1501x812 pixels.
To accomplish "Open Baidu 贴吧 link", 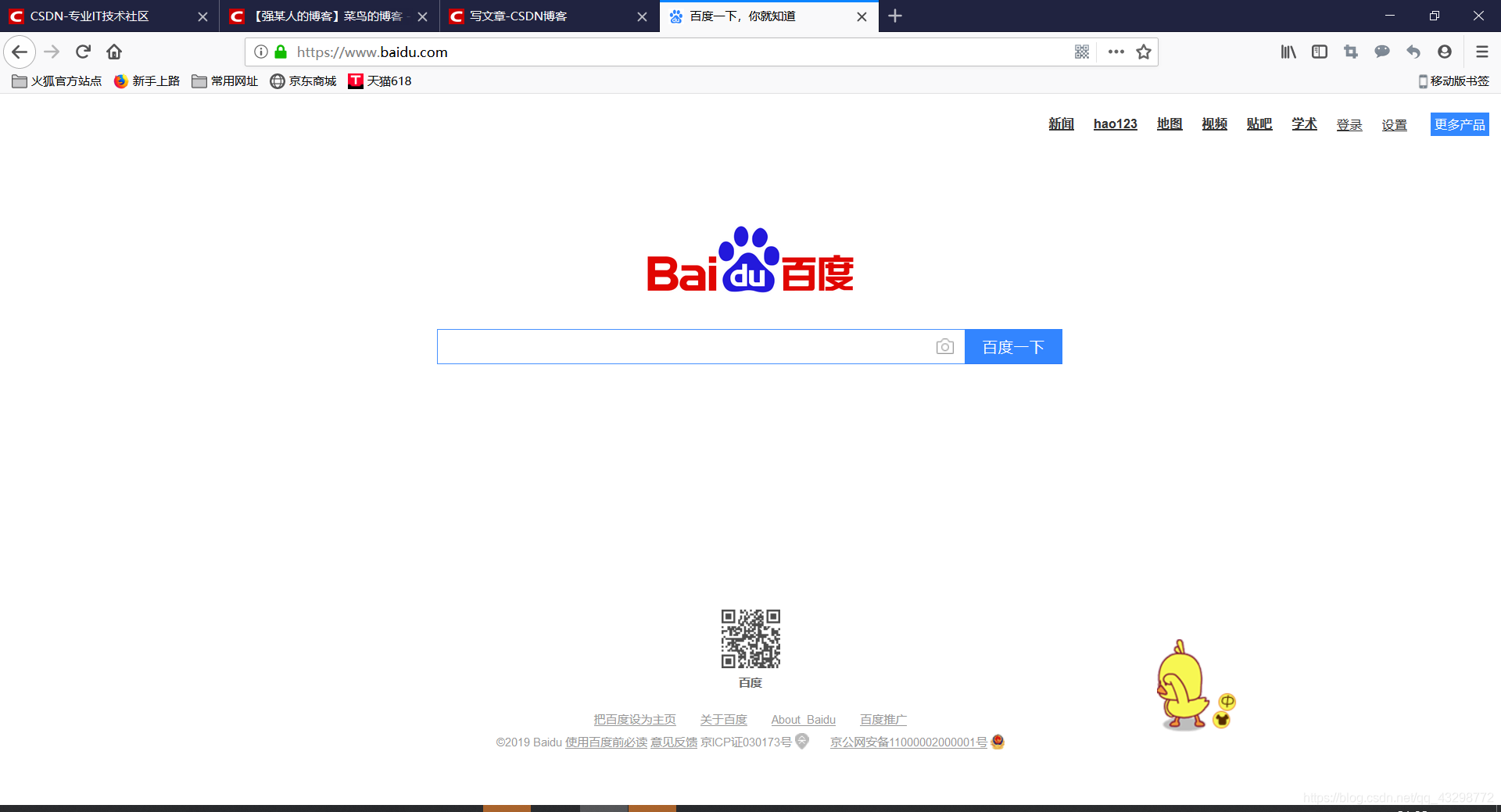I will [x=1259, y=124].
